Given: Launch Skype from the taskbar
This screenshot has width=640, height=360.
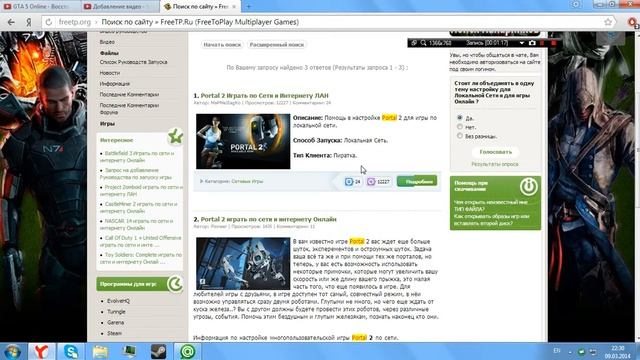Looking at the screenshot, I should click(71, 351).
